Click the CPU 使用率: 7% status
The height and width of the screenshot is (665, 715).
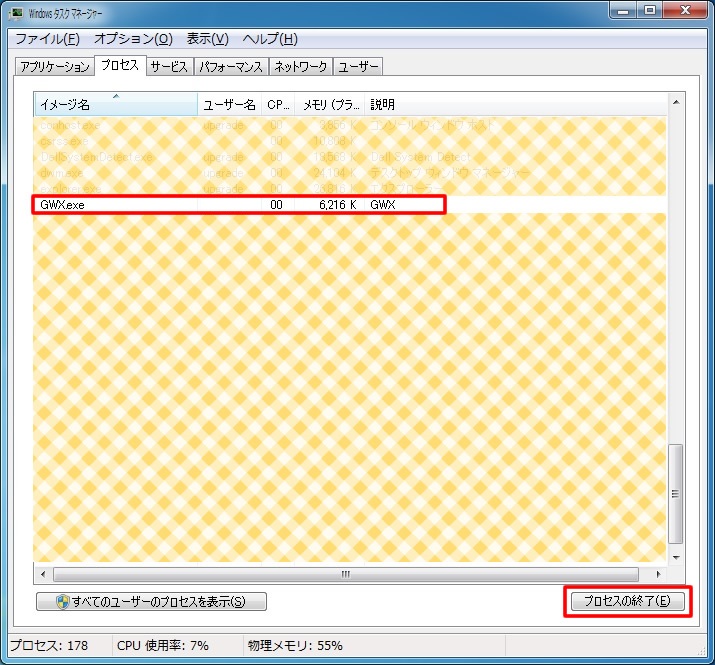pyautogui.click(x=163, y=645)
